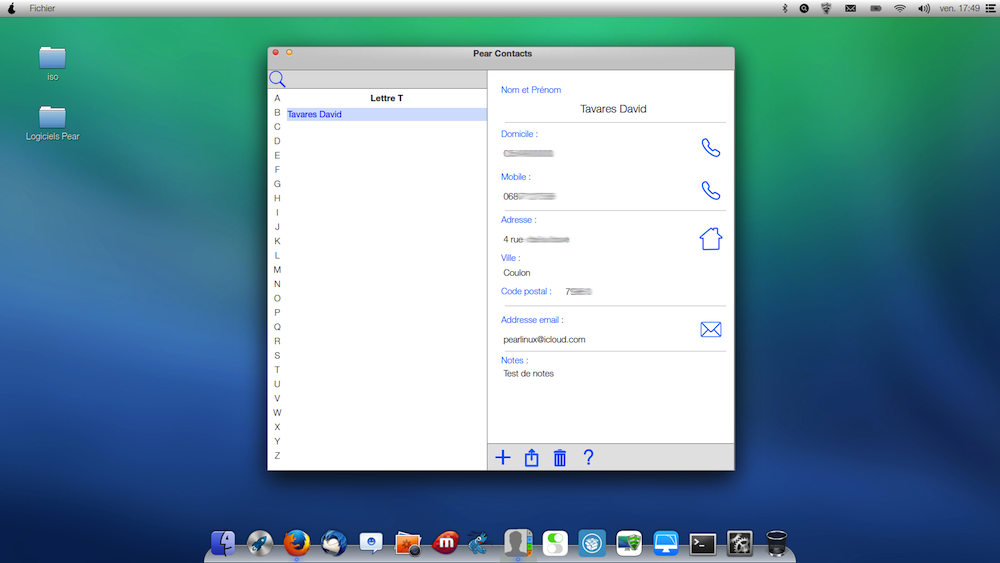Select Tavares David in contact list
1000x563 pixels.
(x=386, y=114)
